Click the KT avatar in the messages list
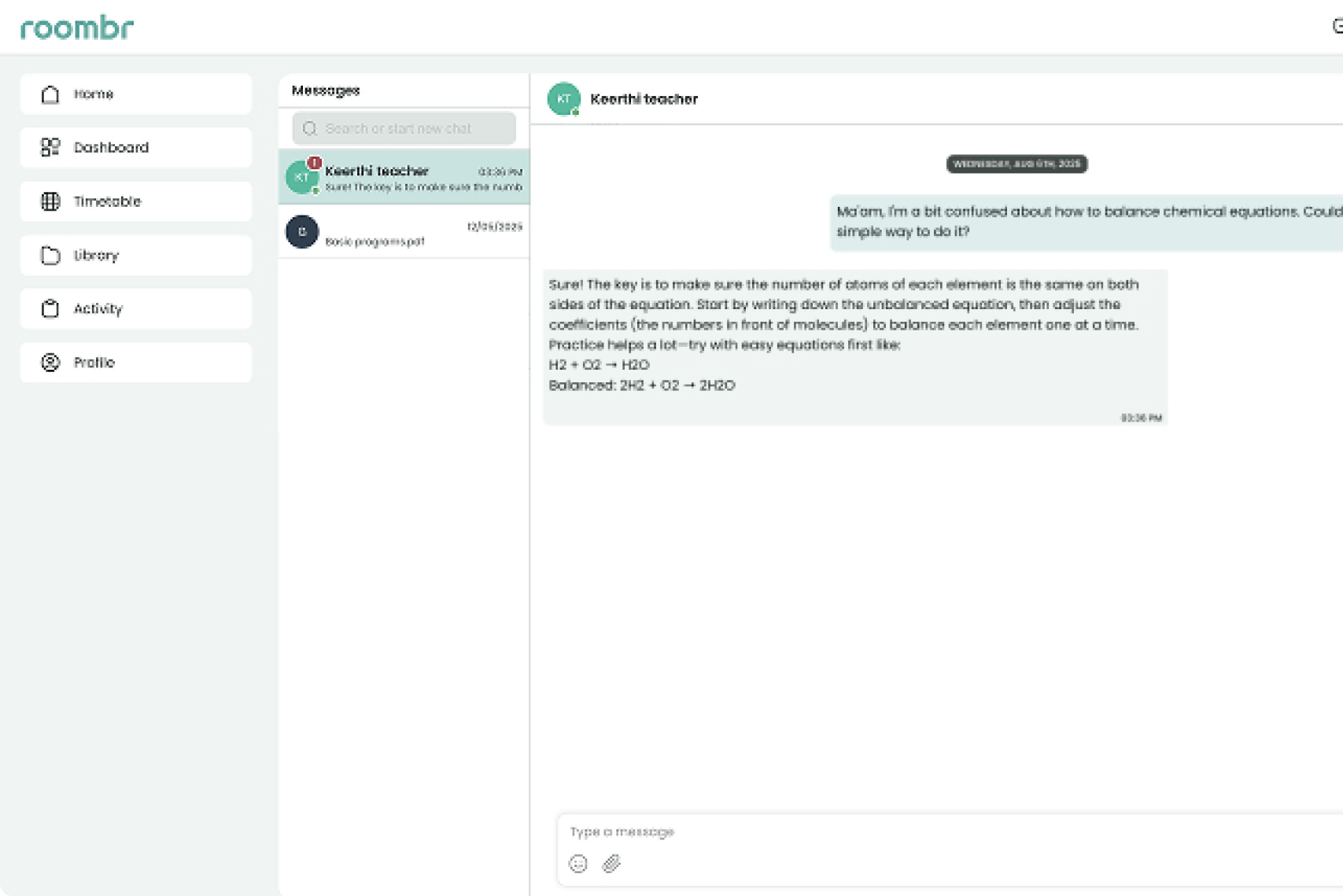Image resolution: width=1343 pixels, height=896 pixels. (x=302, y=177)
